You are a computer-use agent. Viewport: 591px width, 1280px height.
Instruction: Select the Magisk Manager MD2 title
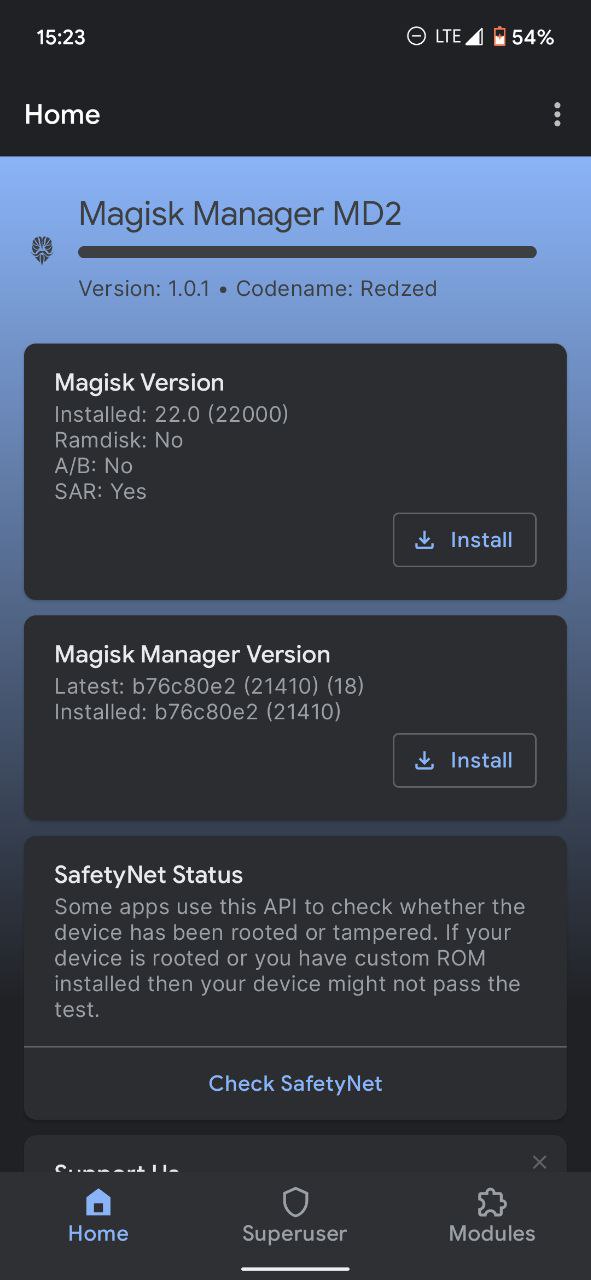pos(240,214)
